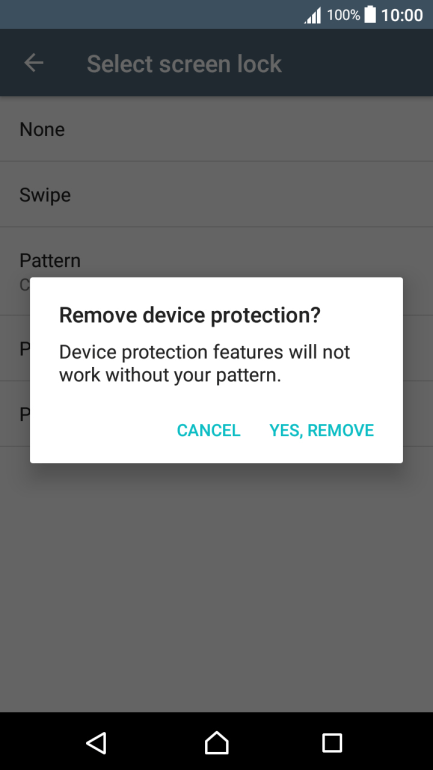Tap the battery icon in the status bar
This screenshot has height=770, width=433.
coord(370,15)
